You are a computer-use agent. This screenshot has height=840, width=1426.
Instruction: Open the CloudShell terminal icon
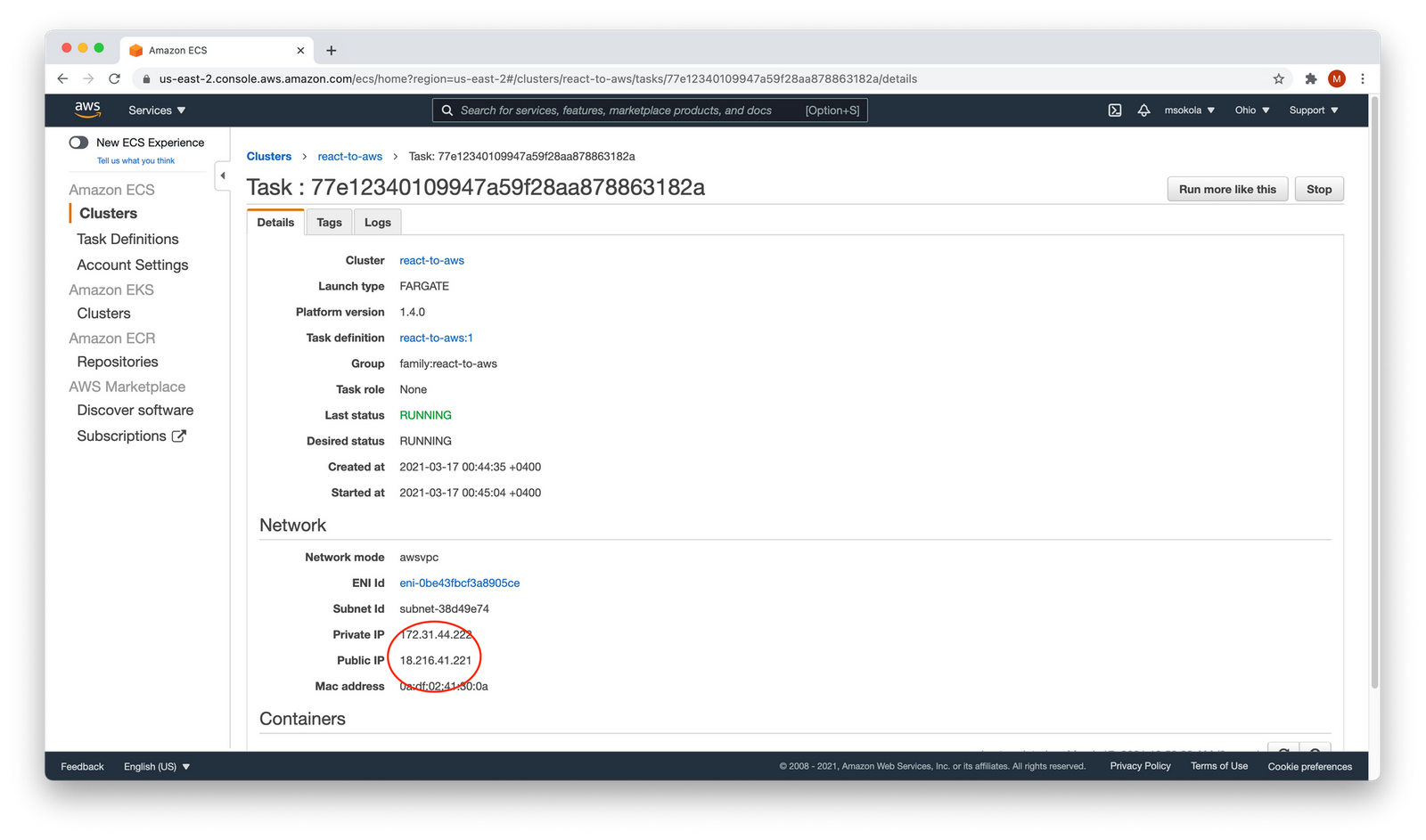tap(1114, 110)
